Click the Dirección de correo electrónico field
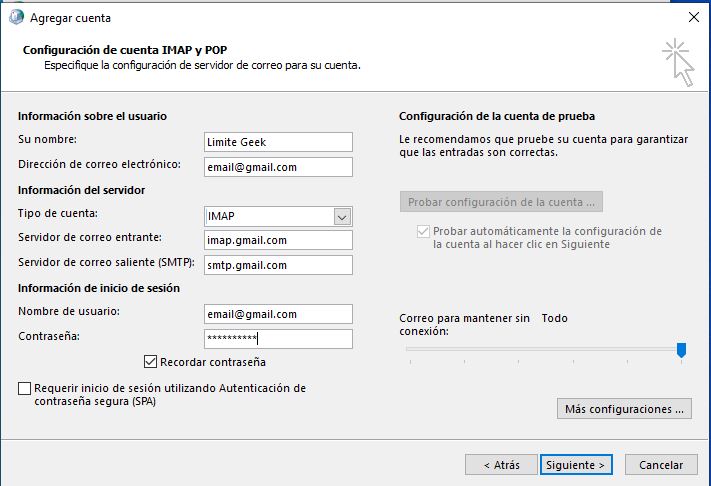 [x=278, y=167]
